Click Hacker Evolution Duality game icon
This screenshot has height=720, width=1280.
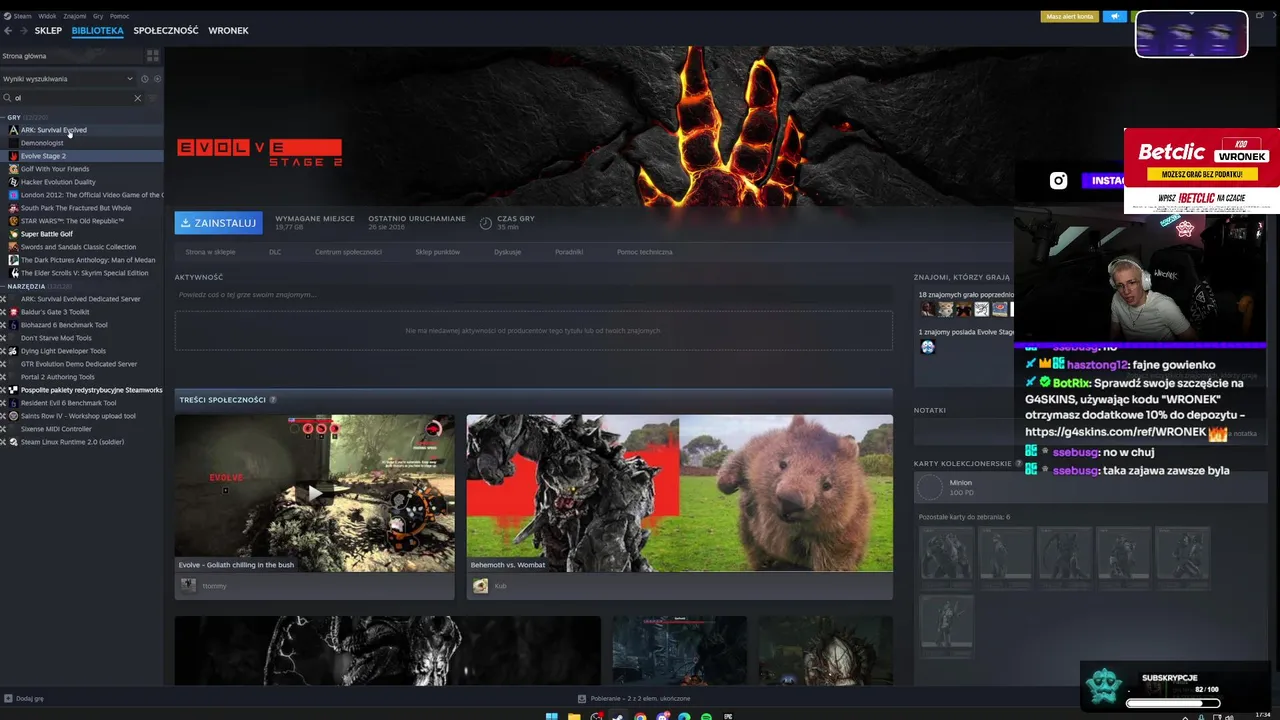click(x=13, y=182)
